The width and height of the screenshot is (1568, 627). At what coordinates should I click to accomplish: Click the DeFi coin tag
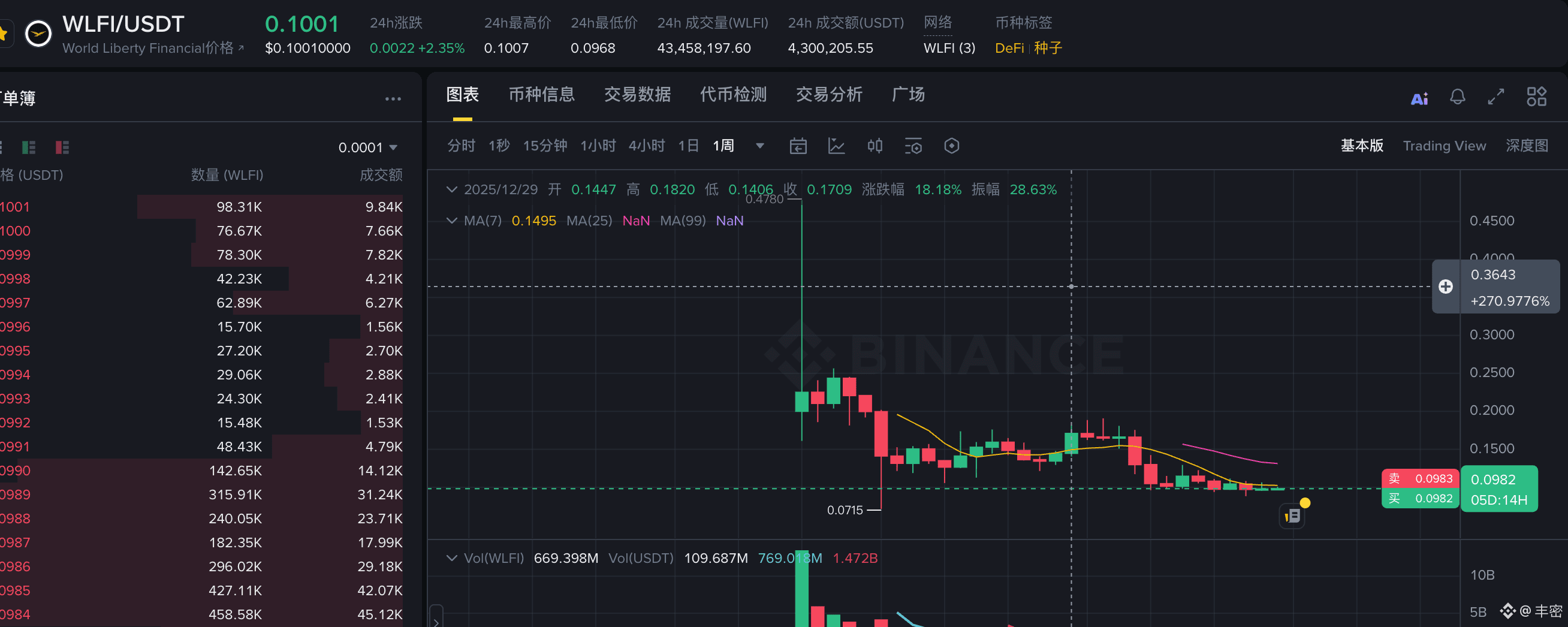[x=1009, y=48]
